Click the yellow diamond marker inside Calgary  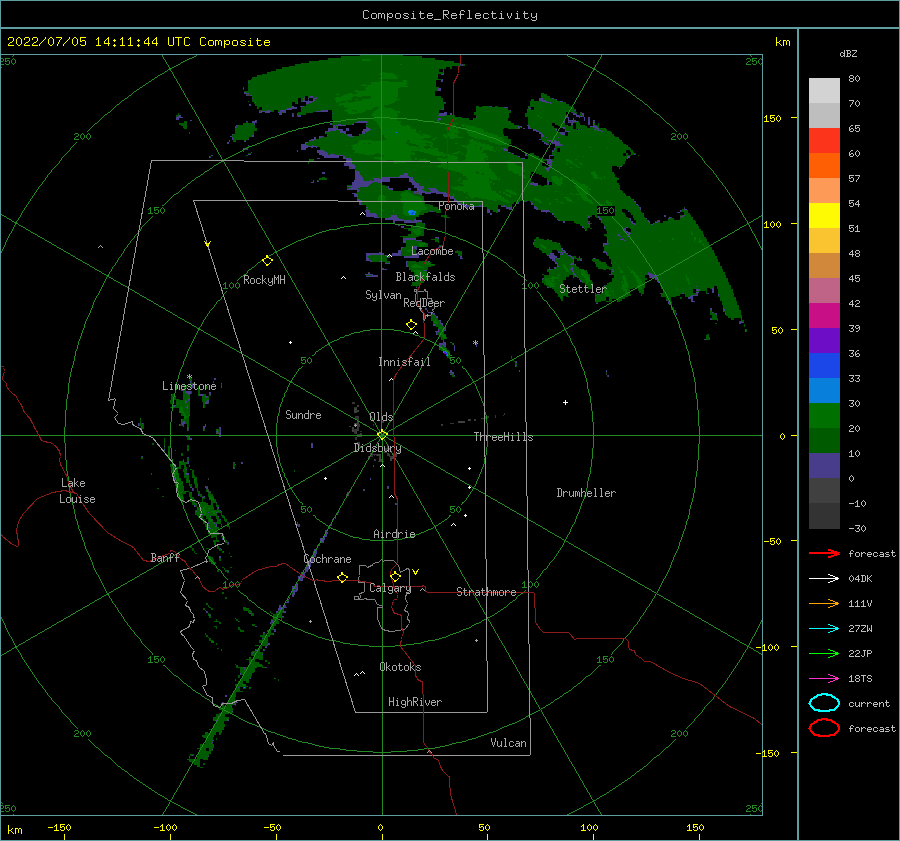(395, 576)
